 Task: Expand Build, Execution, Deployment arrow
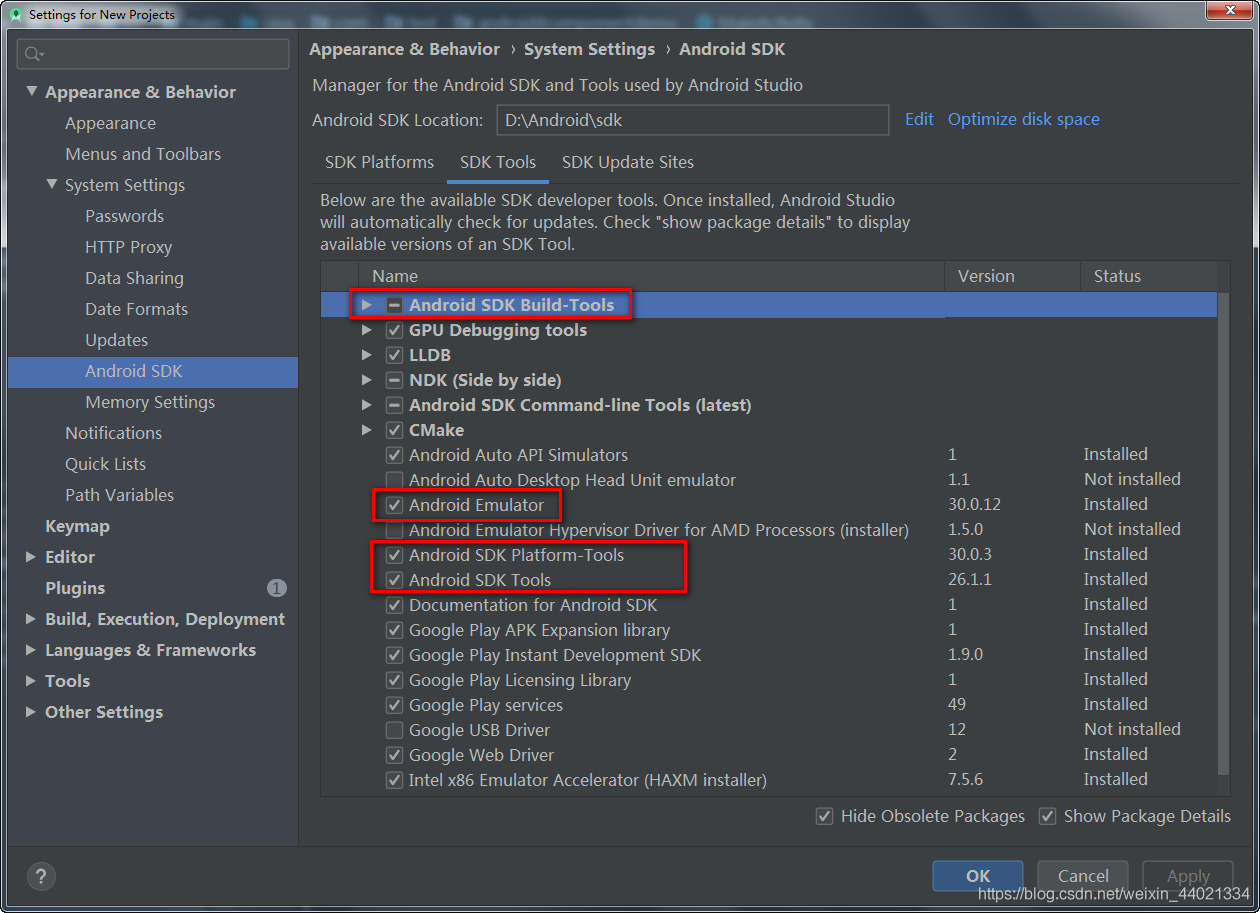pos(31,619)
